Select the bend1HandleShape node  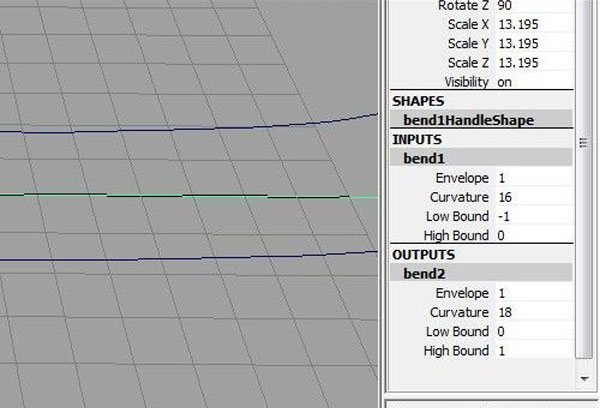(x=481, y=120)
